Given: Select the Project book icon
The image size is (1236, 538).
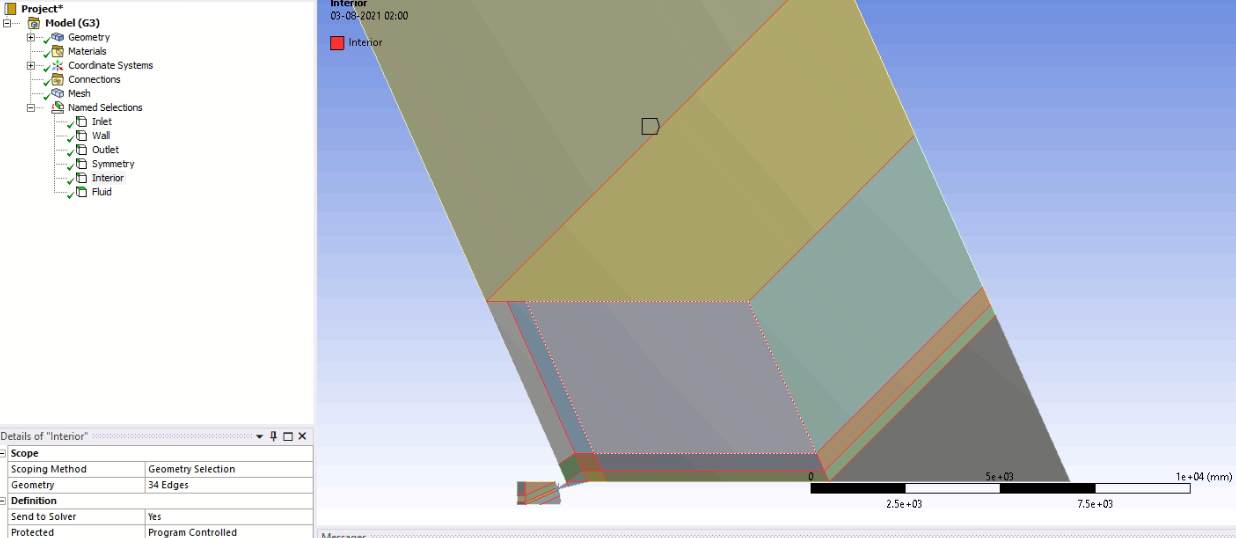Looking at the screenshot, I should point(11,9).
